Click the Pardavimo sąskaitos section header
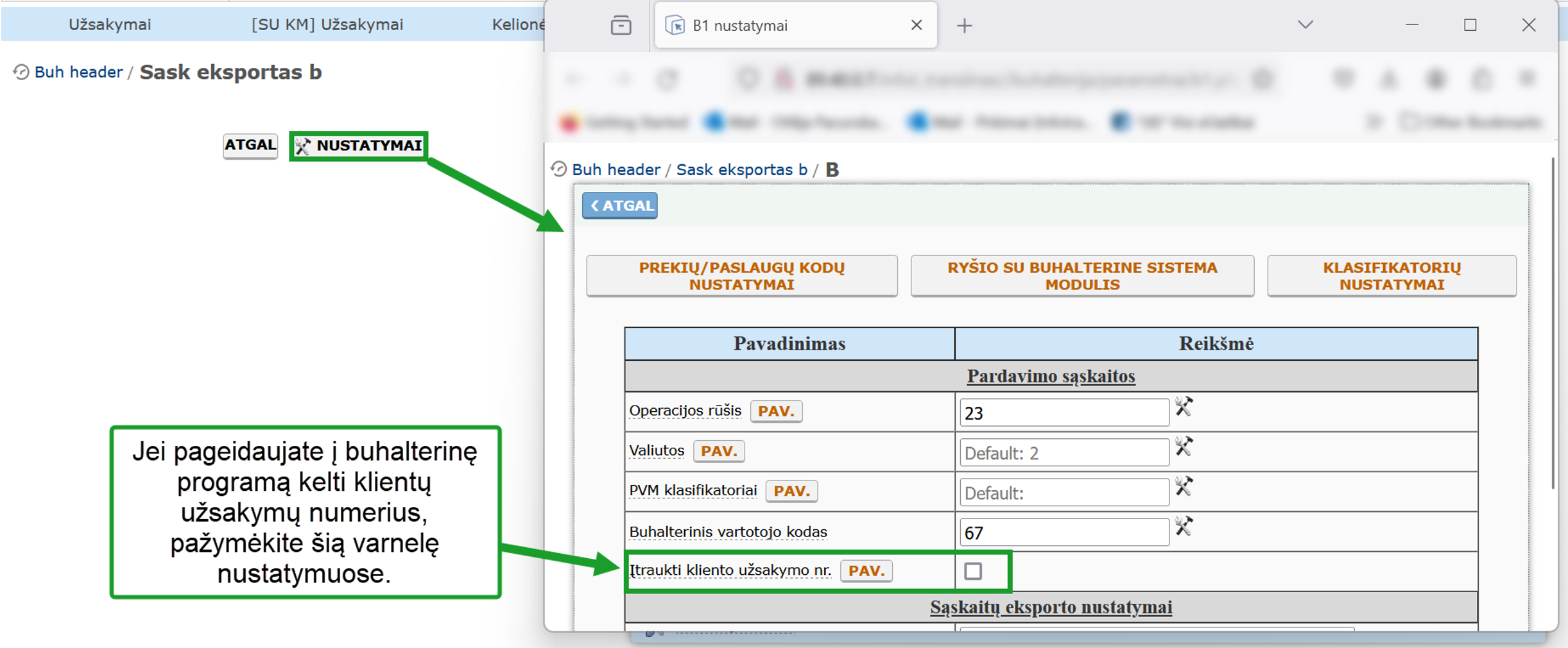The height and width of the screenshot is (648, 1568). coord(1051,376)
